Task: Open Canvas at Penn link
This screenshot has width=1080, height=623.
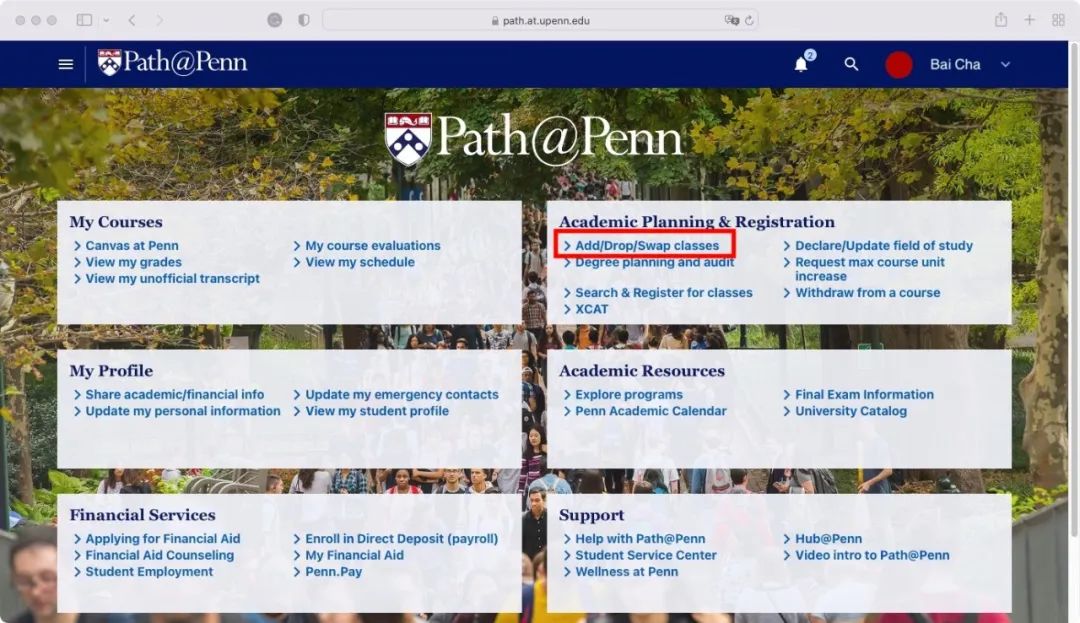Action: click(x=132, y=245)
